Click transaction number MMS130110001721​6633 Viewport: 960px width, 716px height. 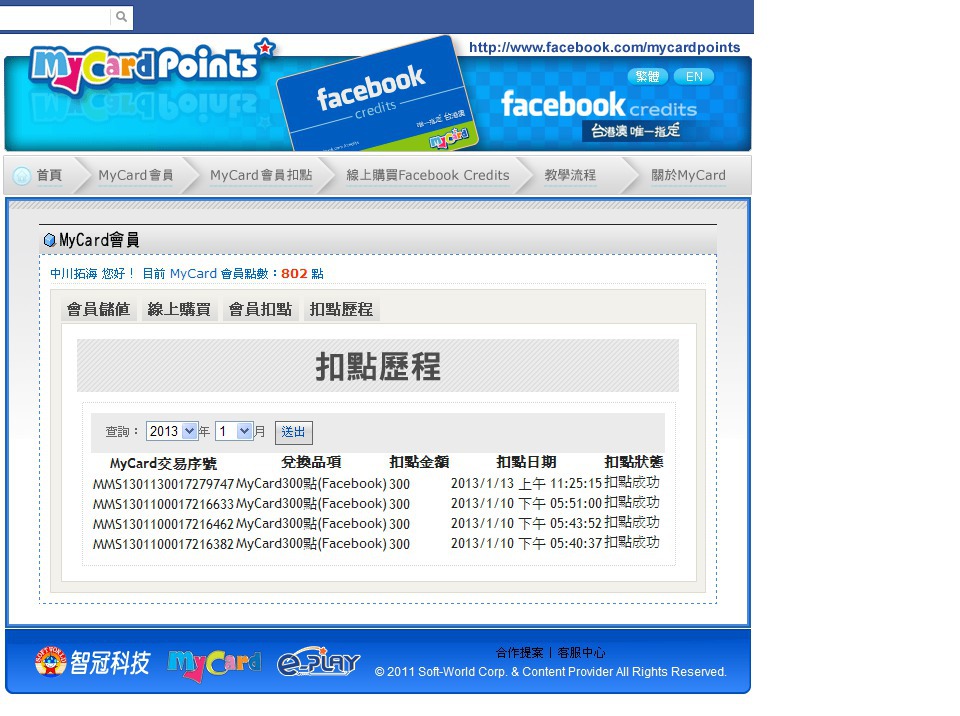163,504
